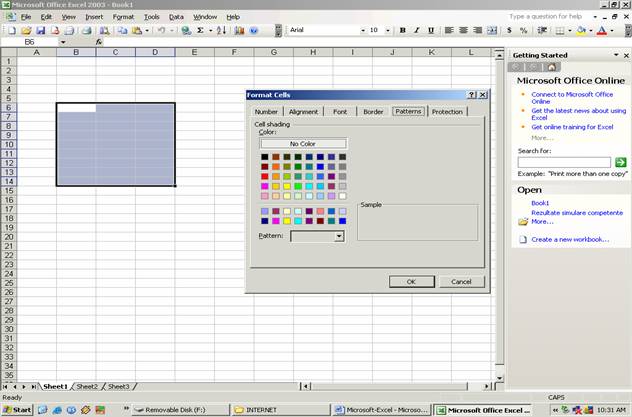Screen dimensions: 632x417
Task: Click the task pane Home icon
Action: (551, 67)
